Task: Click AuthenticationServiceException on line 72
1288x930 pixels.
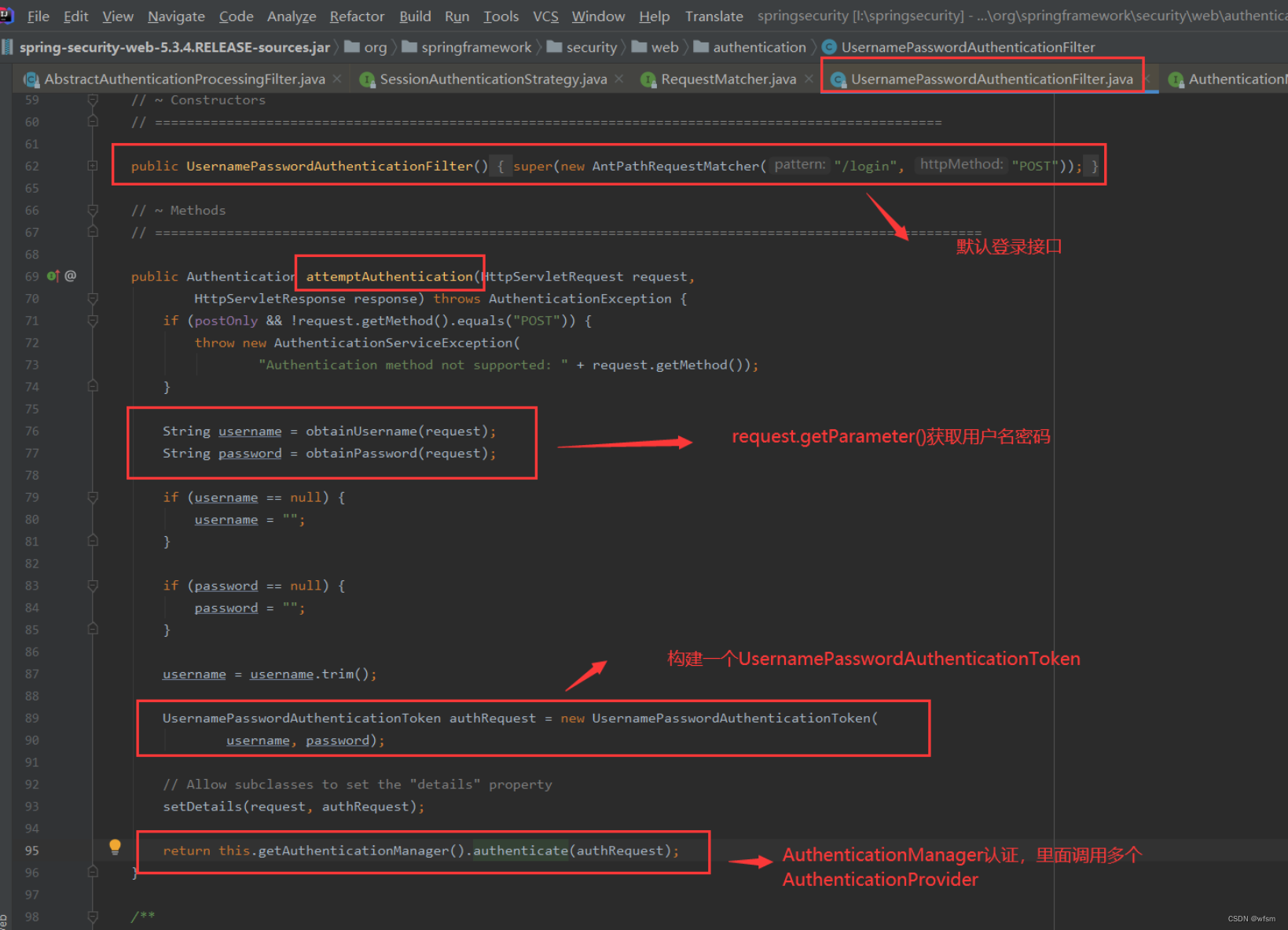Action: (x=393, y=343)
